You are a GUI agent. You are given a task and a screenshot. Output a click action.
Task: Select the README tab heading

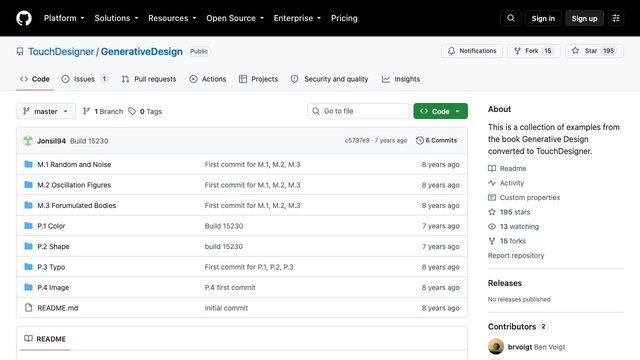pyautogui.click(x=45, y=339)
